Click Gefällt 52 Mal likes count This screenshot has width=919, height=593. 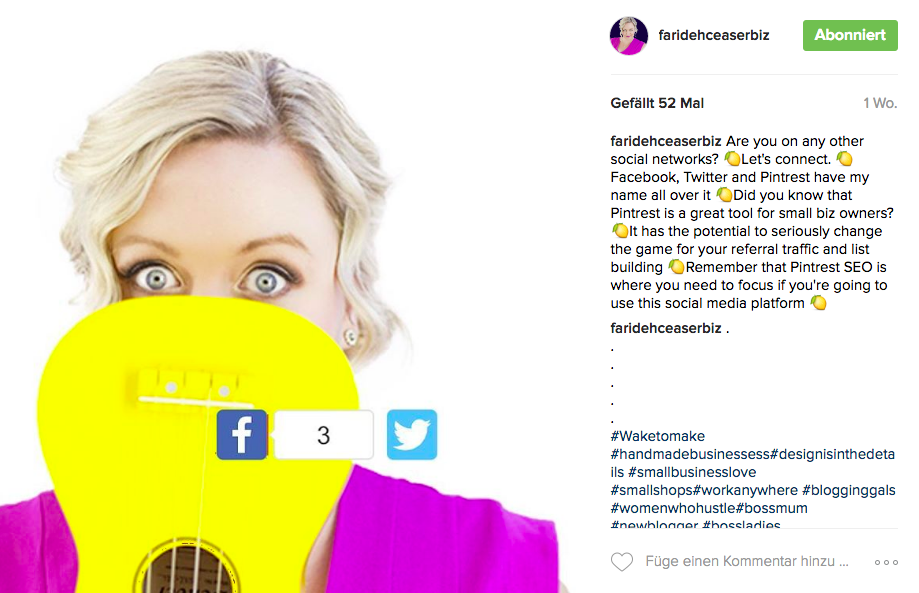tap(657, 103)
